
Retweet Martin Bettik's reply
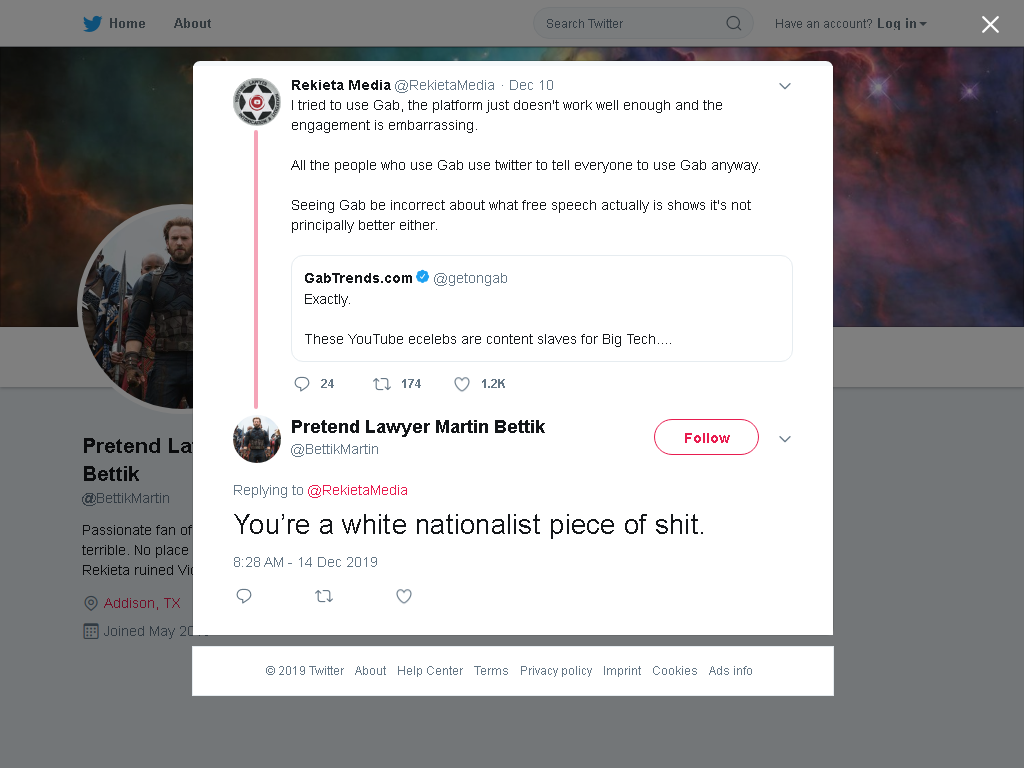(324, 596)
